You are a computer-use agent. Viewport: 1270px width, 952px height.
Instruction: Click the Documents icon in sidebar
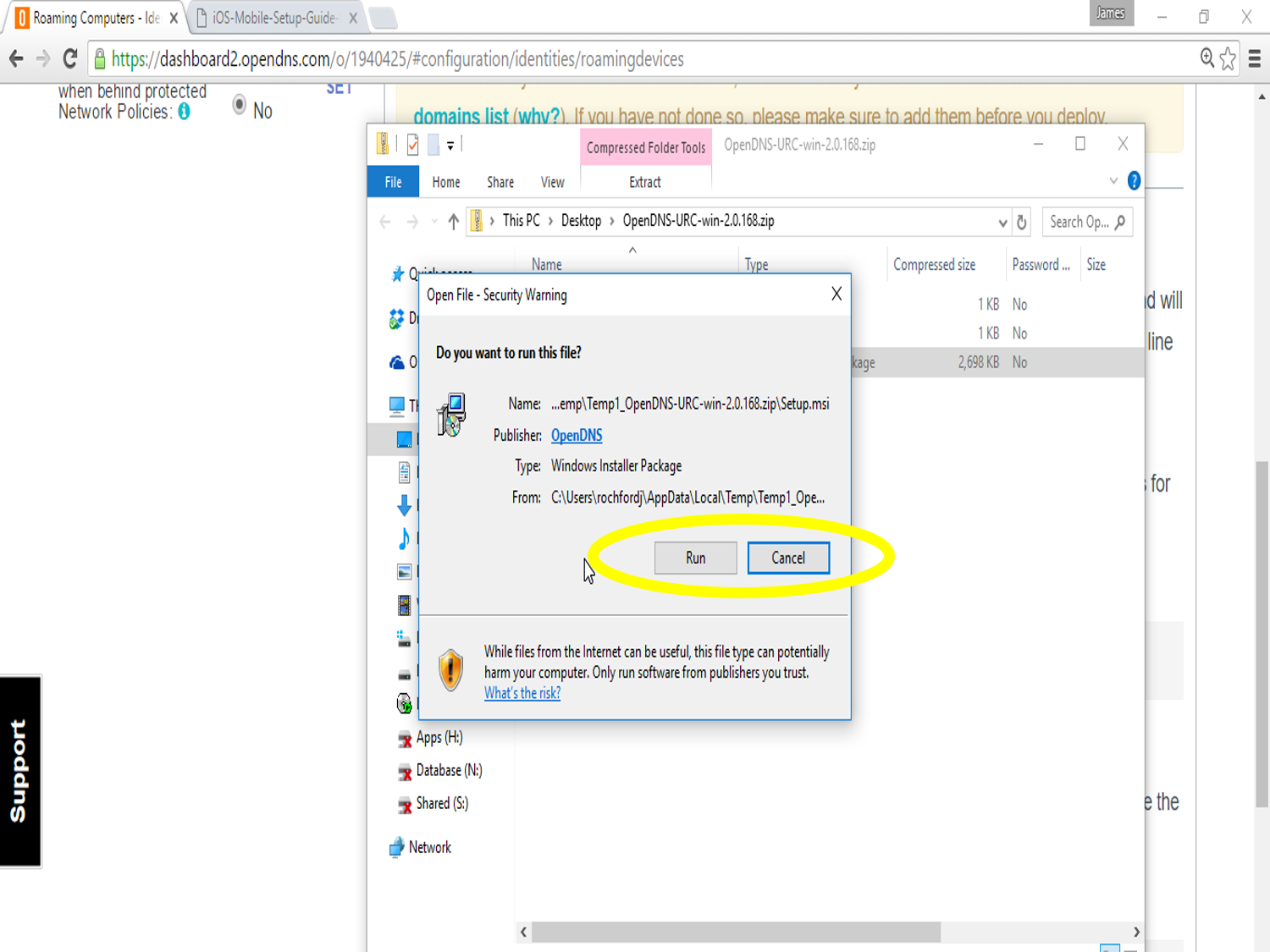tap(405, 472)
